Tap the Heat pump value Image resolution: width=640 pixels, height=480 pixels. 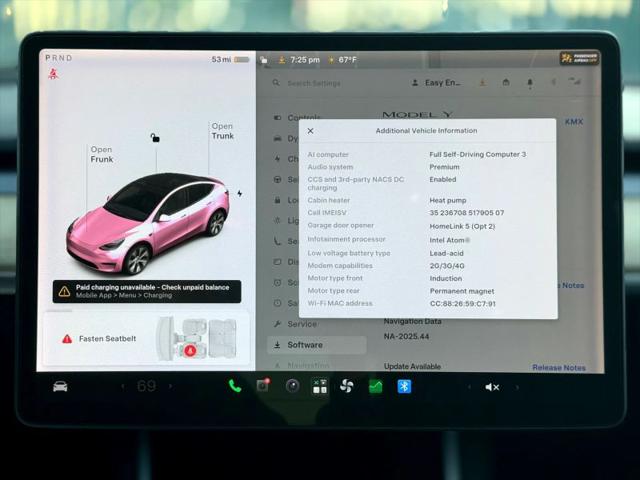(x=448, y=200)
